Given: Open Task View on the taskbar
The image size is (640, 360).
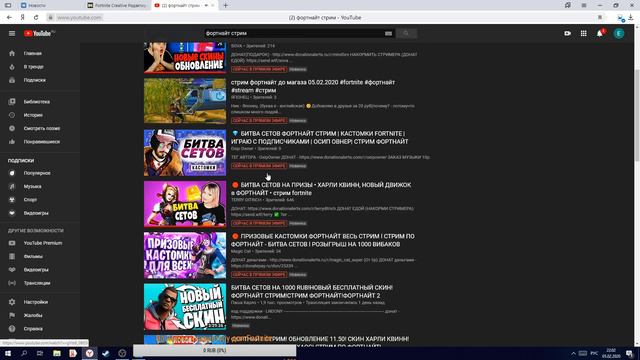Looking at the screenshot, I should (x=40, y=353).
